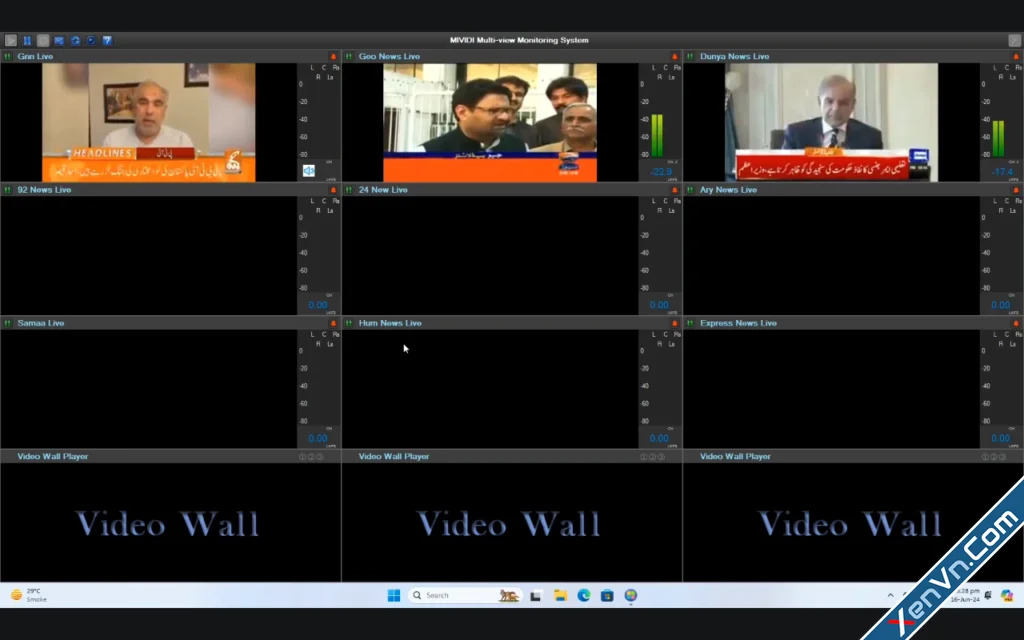The height and width of the screenshot is (640, 1024).
Task: Click the green audio meter bars on Dunya News
Action: click(x=999, y=138)
